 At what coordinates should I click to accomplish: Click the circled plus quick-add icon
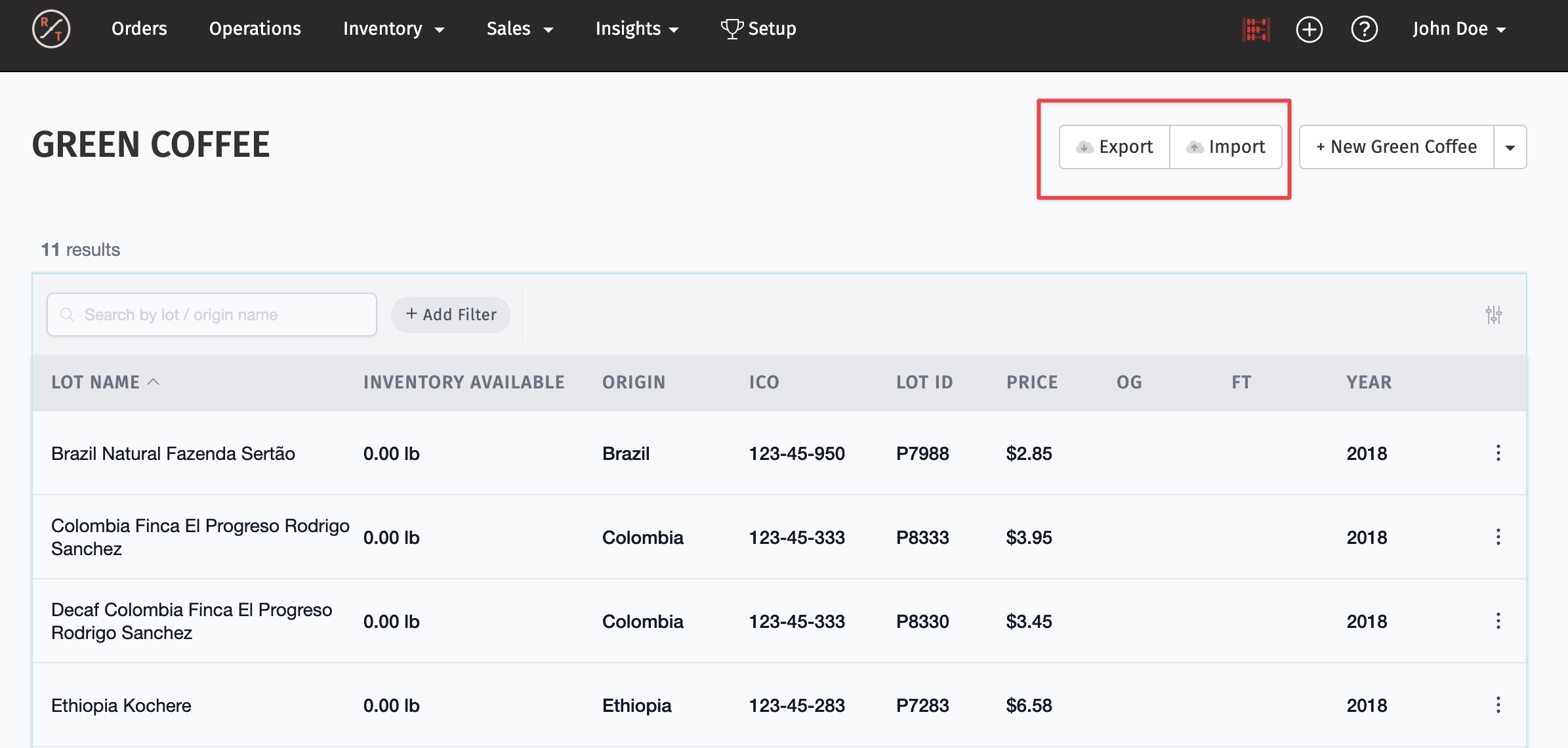point(1309,29)
